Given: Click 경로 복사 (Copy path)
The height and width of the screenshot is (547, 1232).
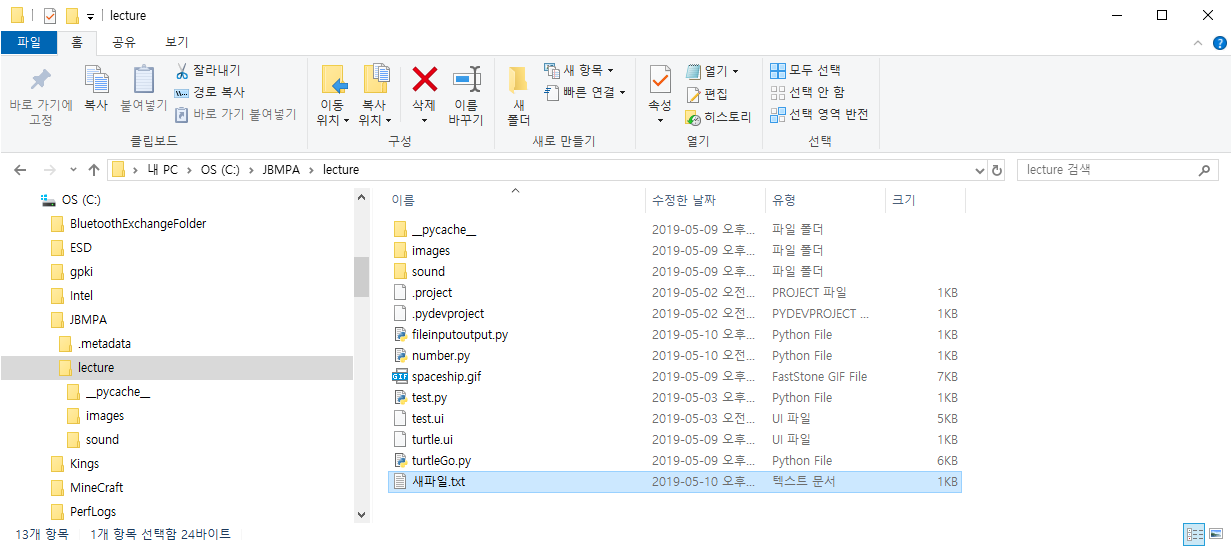Looking at the screenshot, I should [209, 92].
